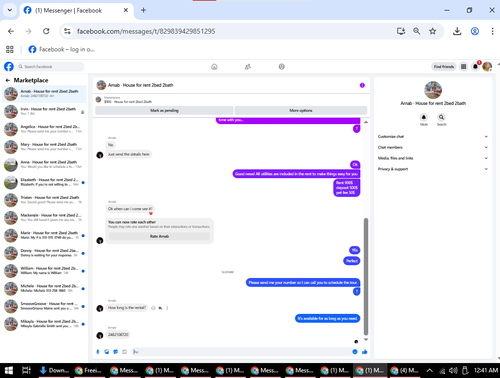This screenshot has height=378, width=500.
Task: Open the Tristan conversation in list
Action: coord(44,200)
